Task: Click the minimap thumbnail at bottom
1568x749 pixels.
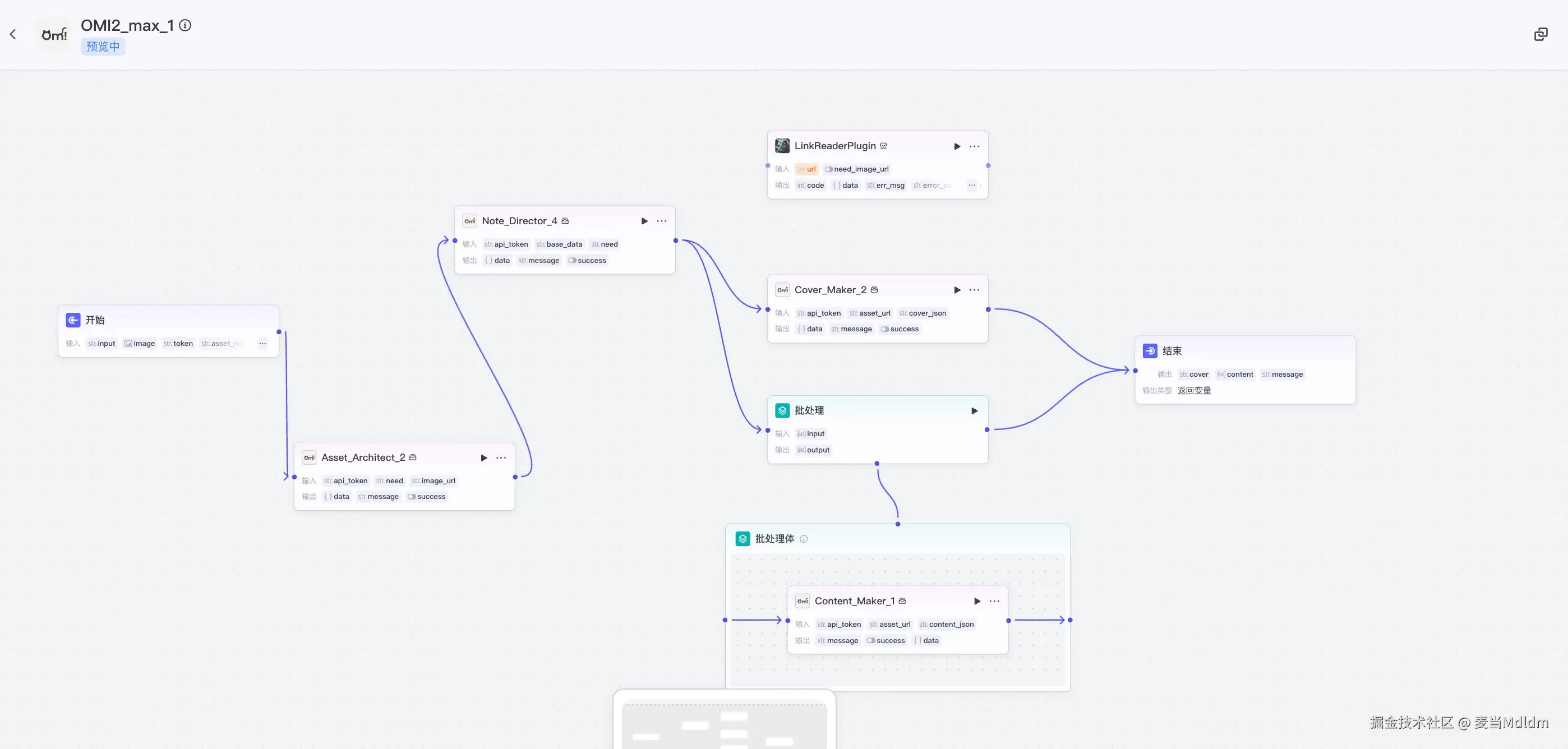Action: [724, 724]
